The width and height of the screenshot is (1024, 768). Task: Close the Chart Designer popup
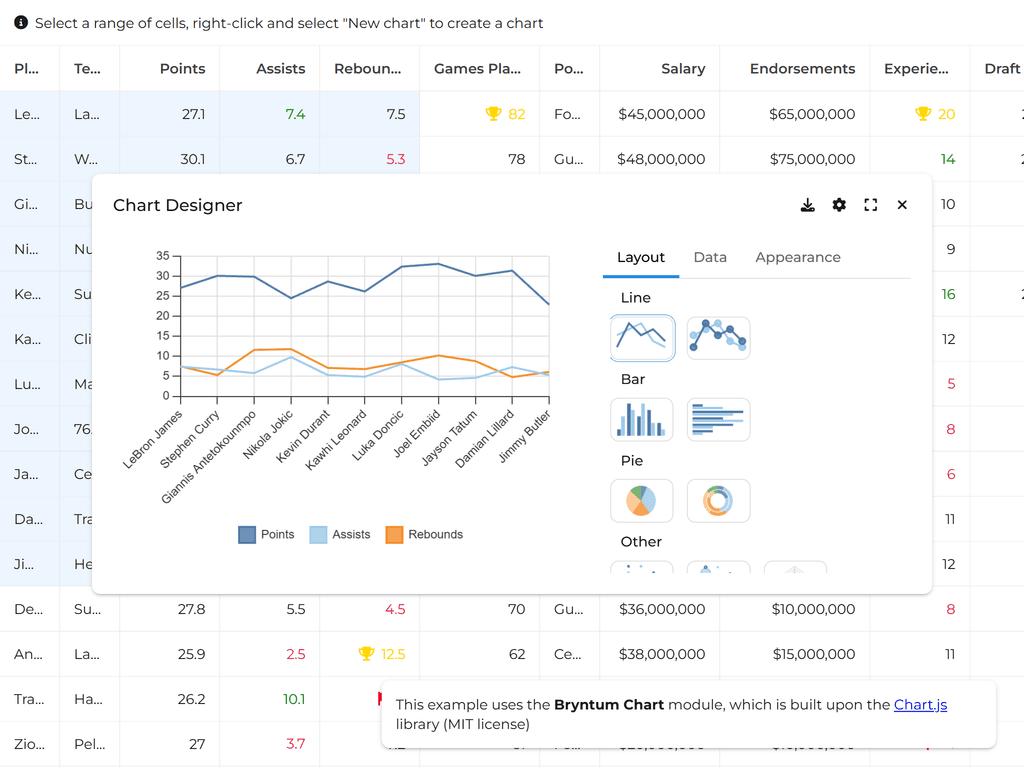[x=902, y=205]
